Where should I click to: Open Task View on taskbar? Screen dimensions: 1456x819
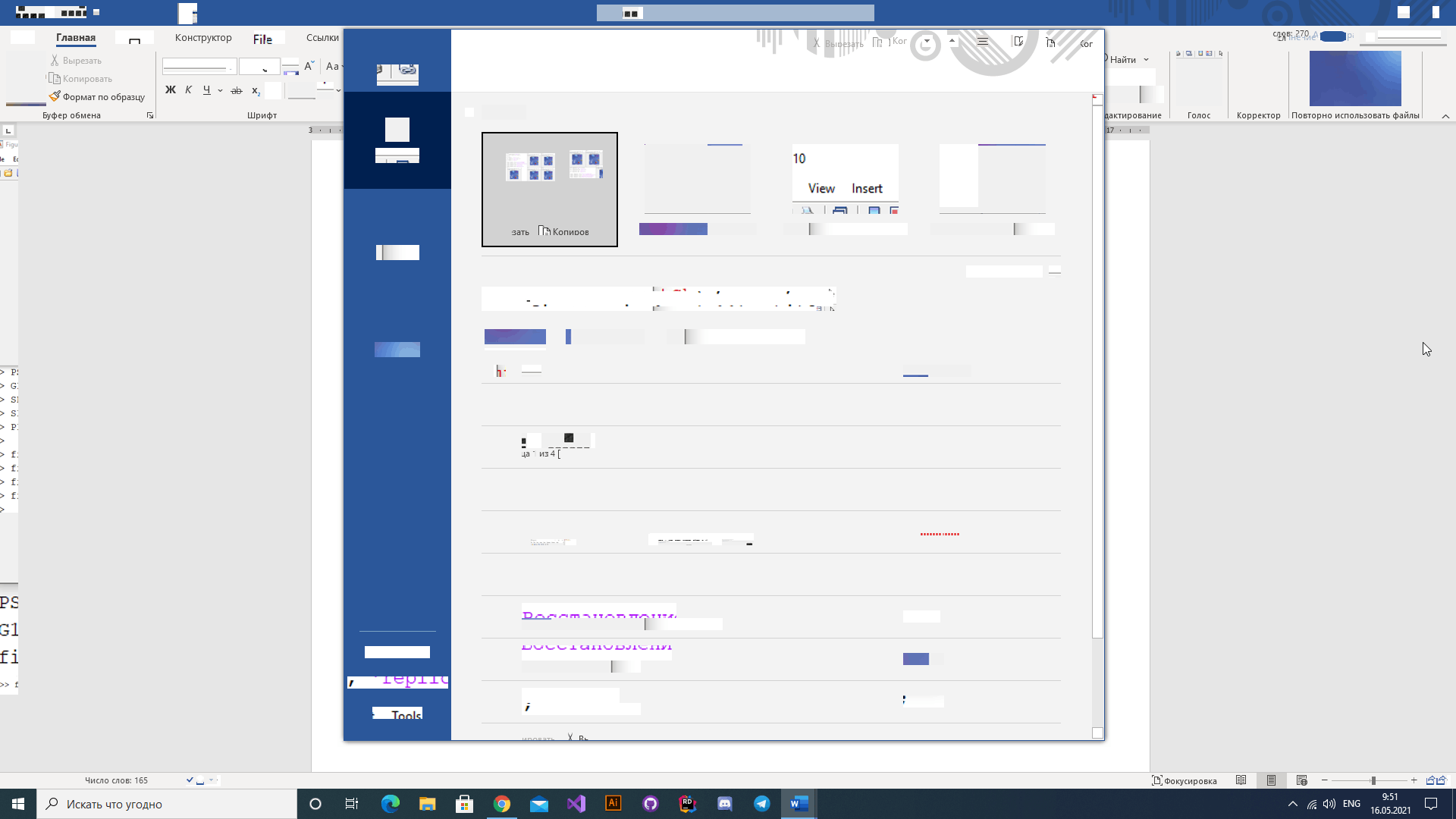pyautogui.click(x=352, y=804)
